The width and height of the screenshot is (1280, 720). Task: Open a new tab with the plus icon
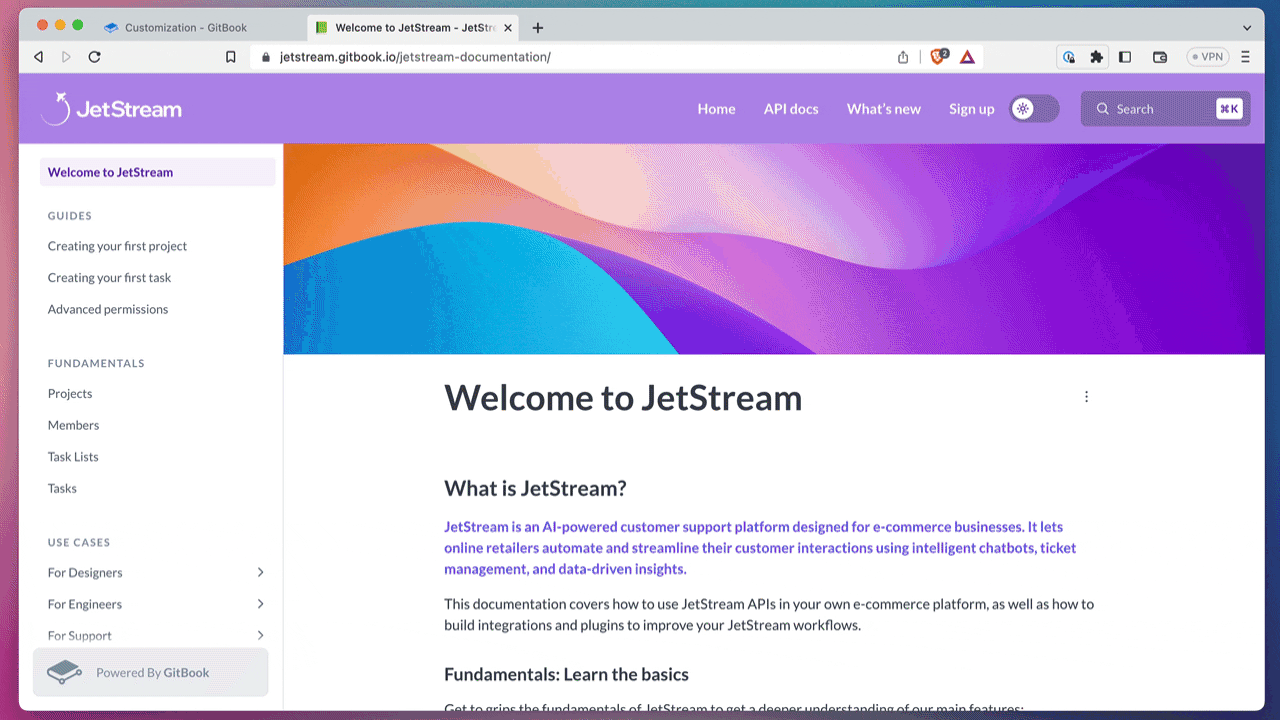pyautogui.click(x=538, y=28)
